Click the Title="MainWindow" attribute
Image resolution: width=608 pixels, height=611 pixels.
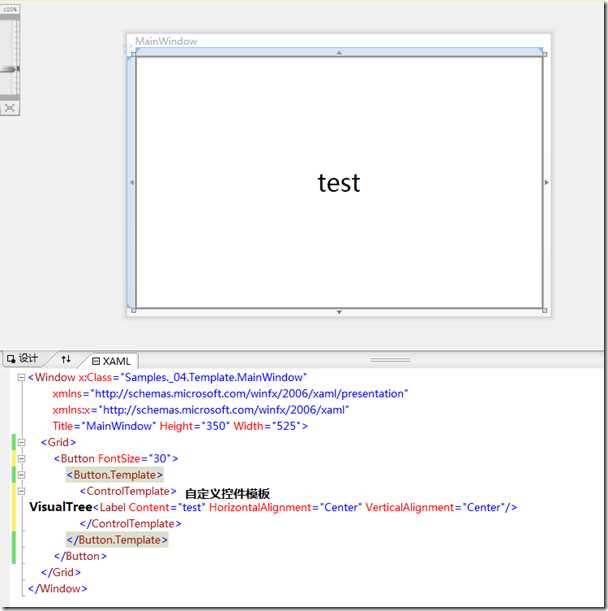[x=104, y=426]
